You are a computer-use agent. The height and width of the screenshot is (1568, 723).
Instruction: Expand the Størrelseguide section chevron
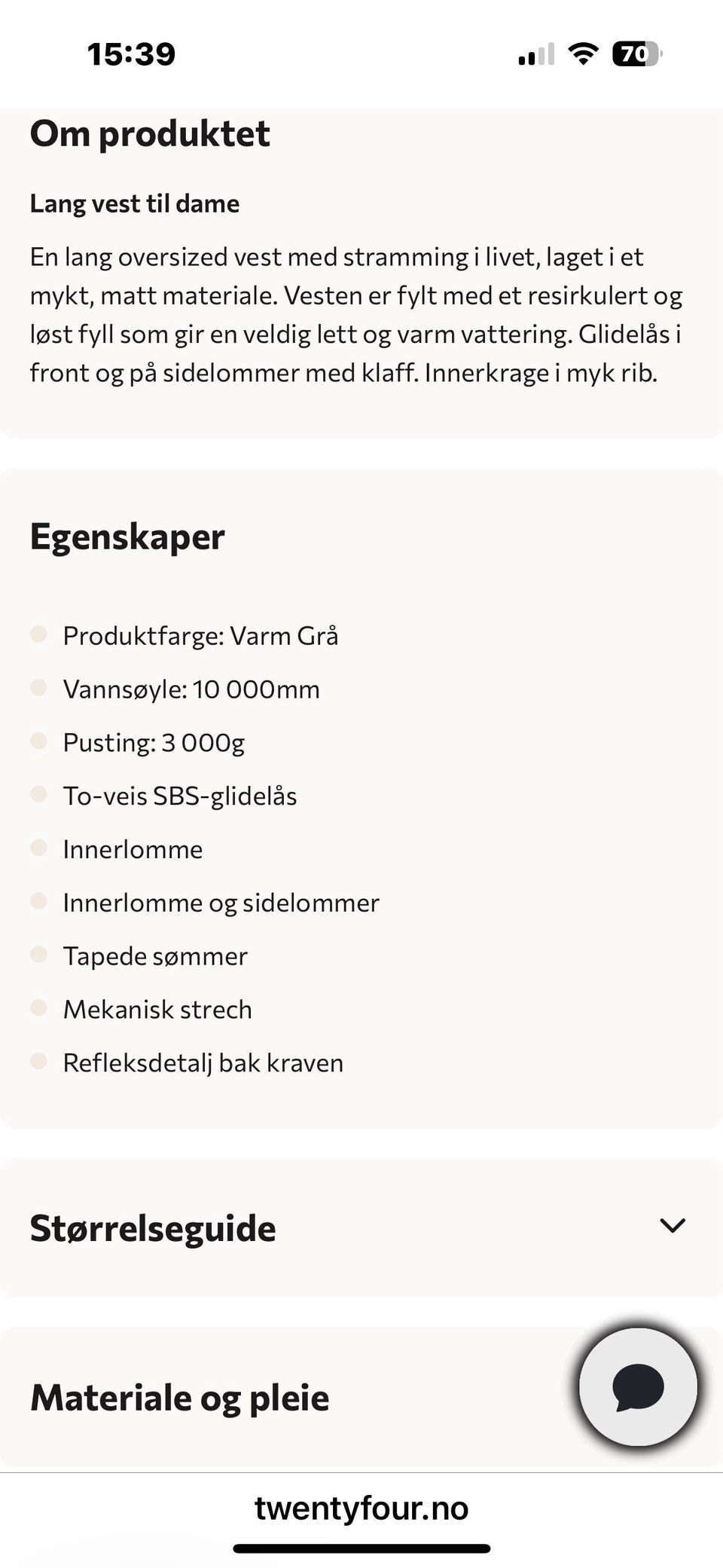coord(672,1226)
